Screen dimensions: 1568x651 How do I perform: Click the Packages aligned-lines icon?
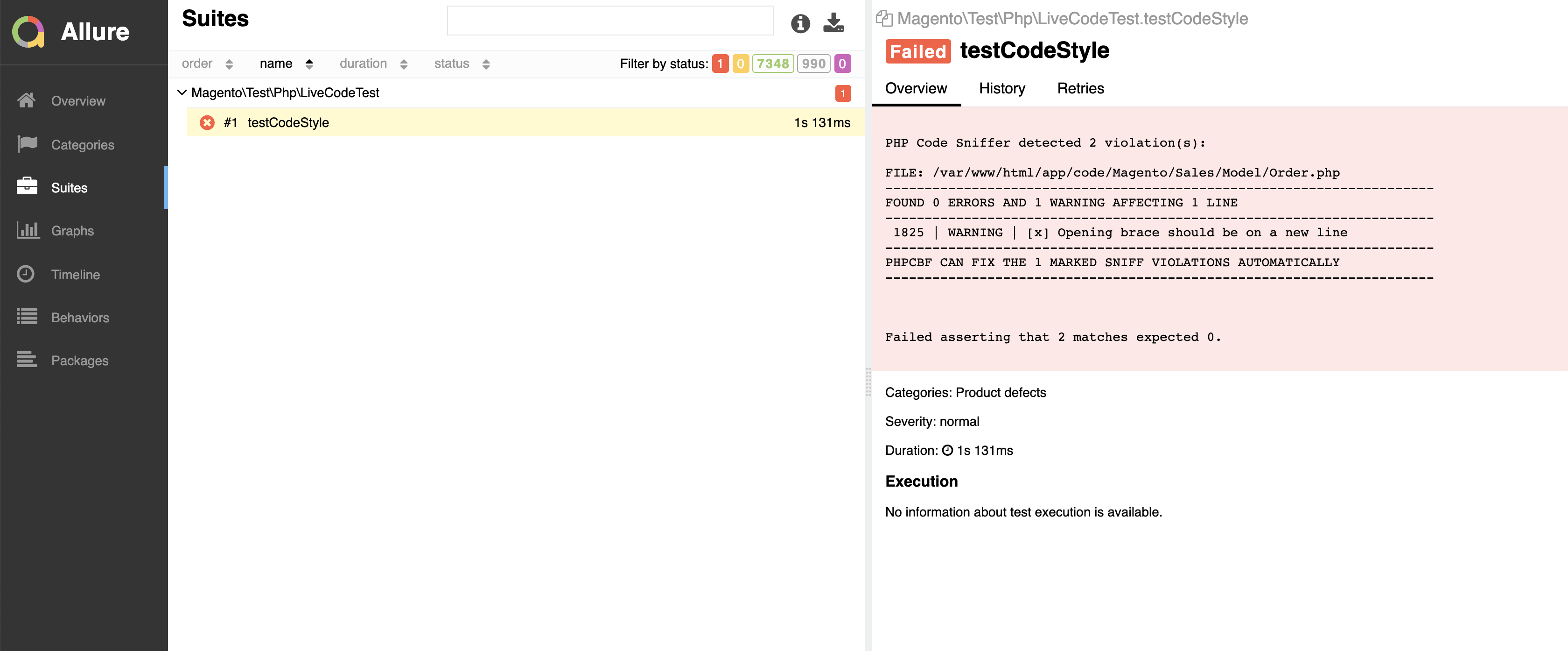[x=27, y=359]
